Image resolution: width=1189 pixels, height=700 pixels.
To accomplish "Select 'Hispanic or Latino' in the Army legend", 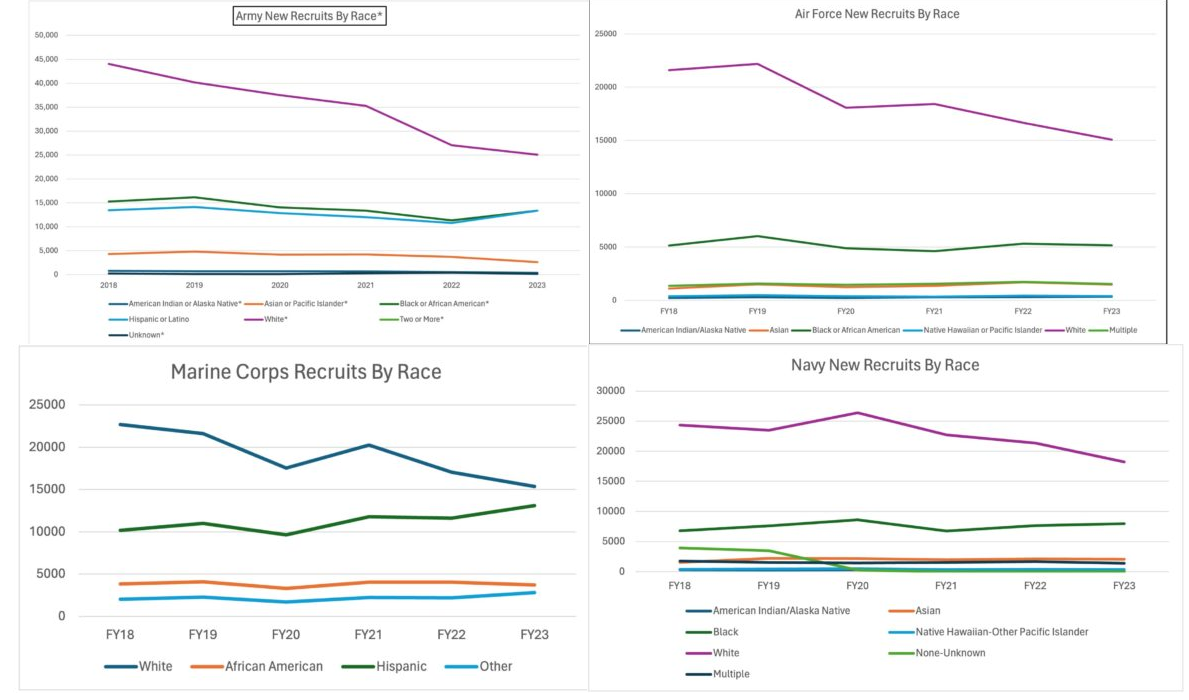I will point(158,319).
